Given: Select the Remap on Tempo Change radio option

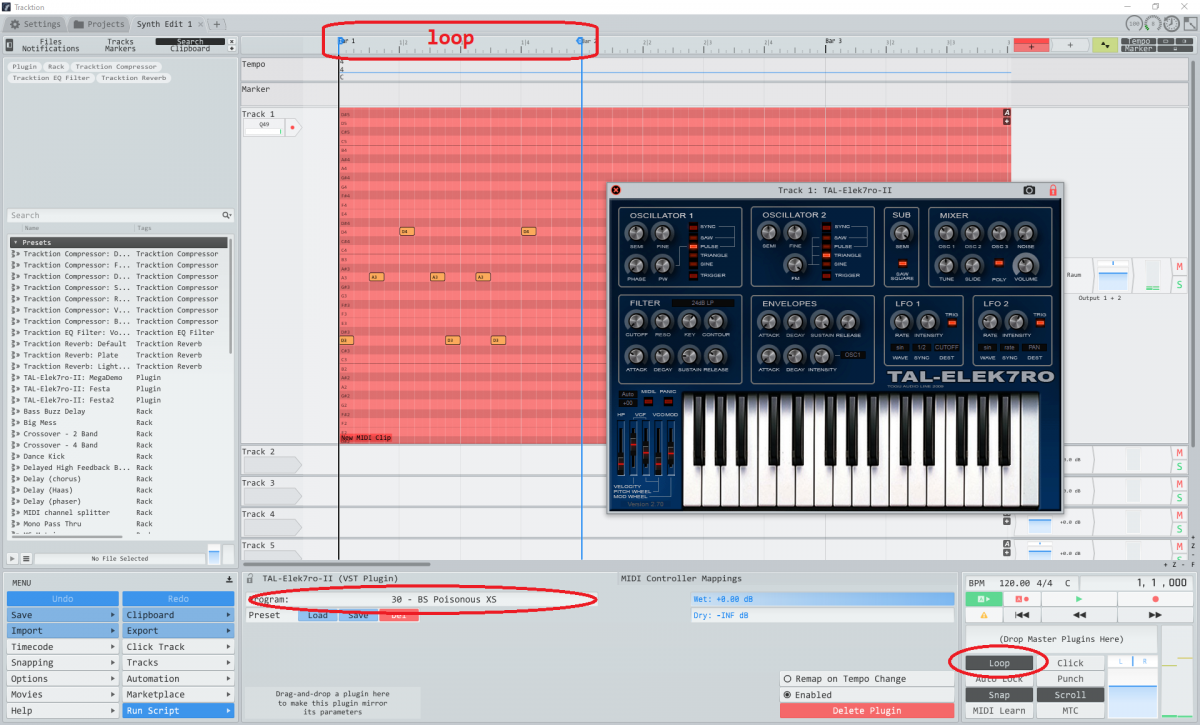Looking at the screenshot, I should (x=869, y=679).
